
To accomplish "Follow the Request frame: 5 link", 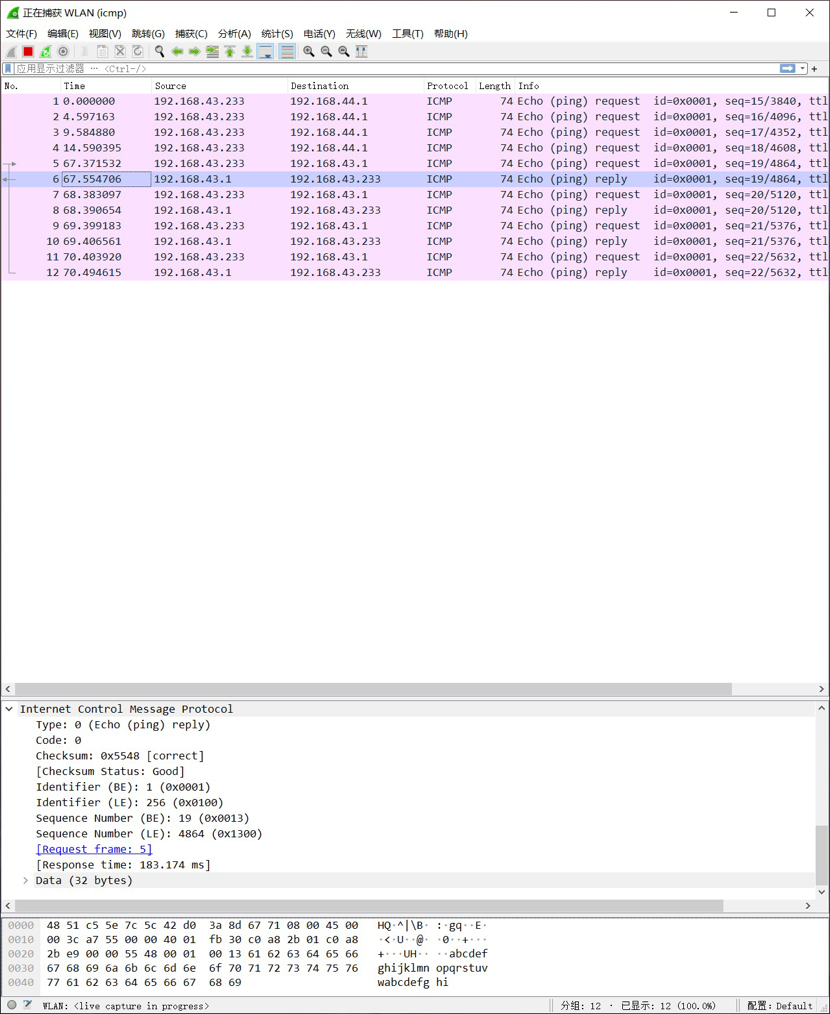I will (x=94, y=849).
